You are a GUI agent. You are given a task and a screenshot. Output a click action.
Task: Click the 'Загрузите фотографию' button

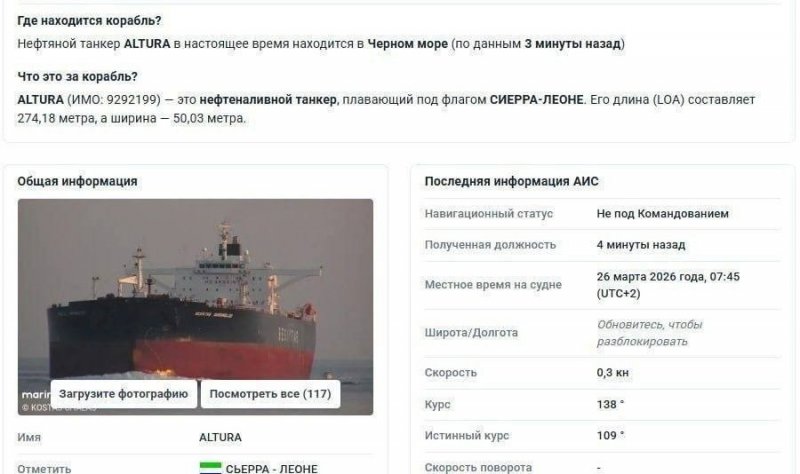(x=123, y=394)
